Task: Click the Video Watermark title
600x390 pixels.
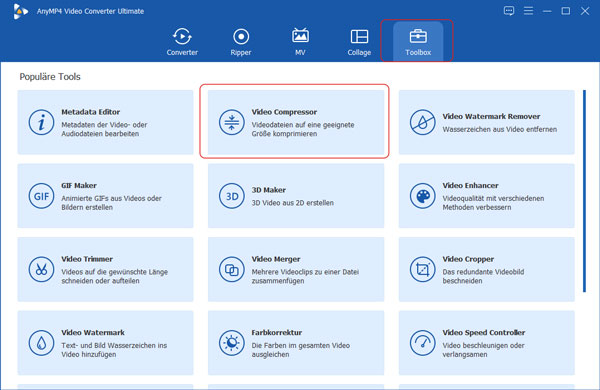Action: coord(93,332)
